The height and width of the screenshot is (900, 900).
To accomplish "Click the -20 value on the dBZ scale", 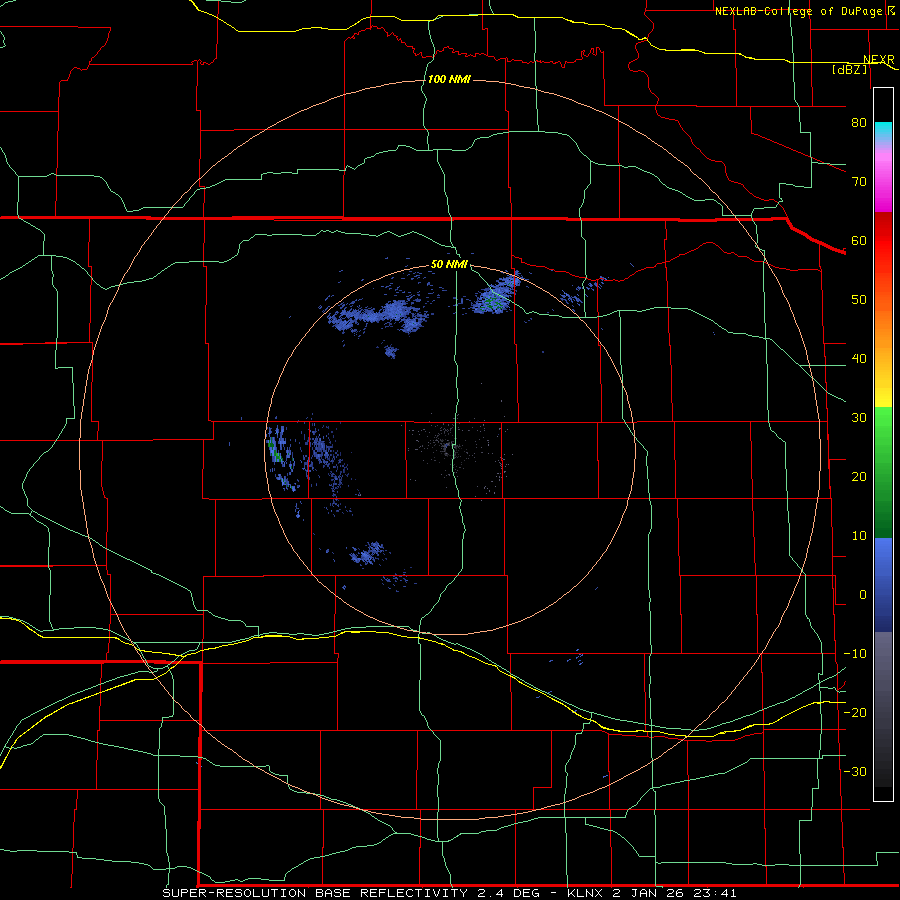I will [855, 712].
